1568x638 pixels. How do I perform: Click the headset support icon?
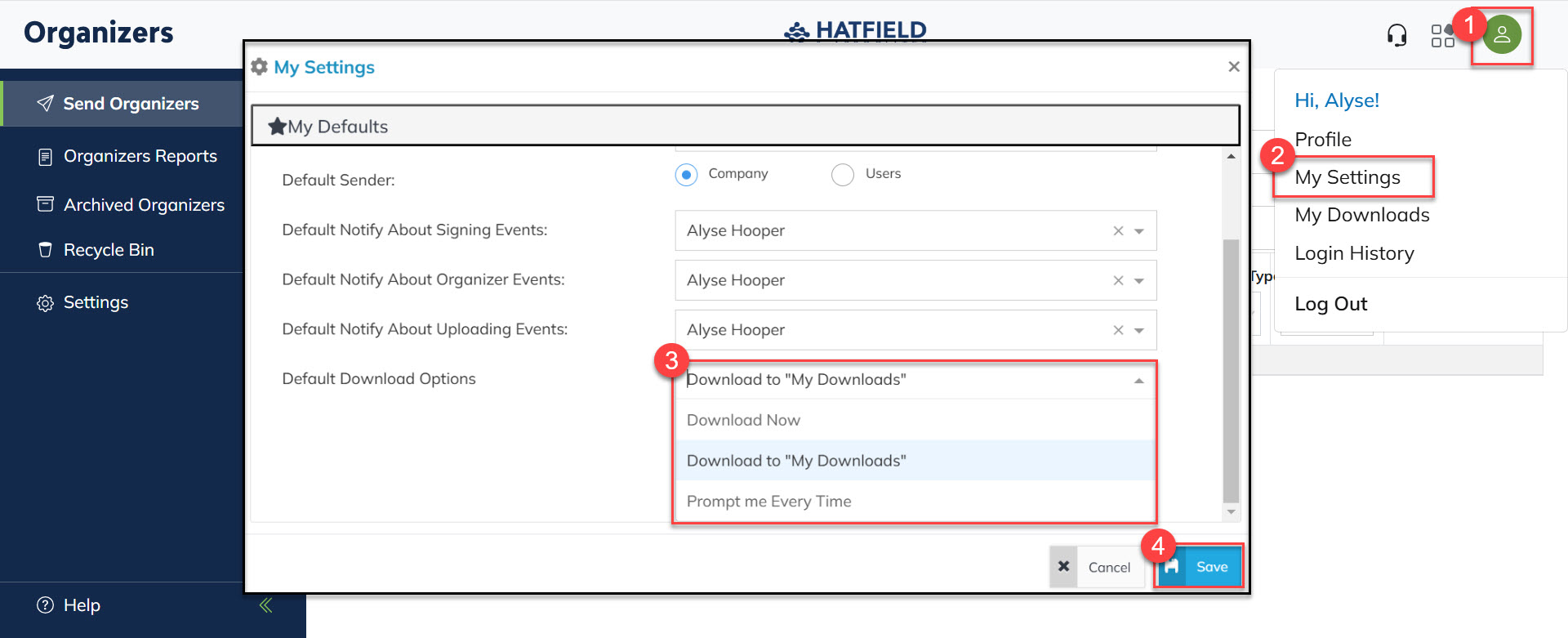[x=1396, y=35]
